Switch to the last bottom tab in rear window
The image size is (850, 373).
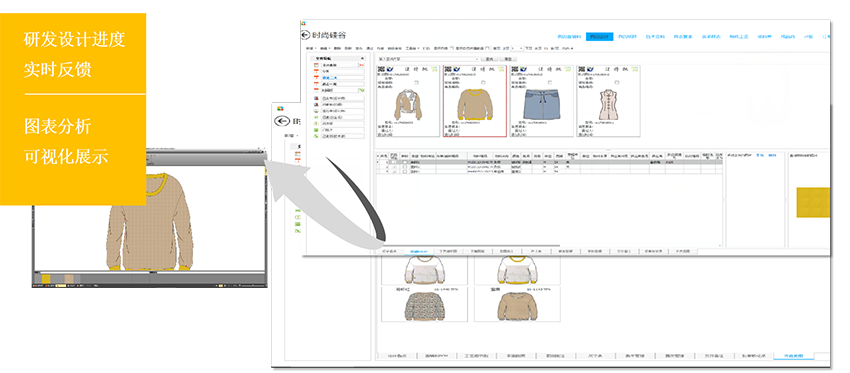794,356
